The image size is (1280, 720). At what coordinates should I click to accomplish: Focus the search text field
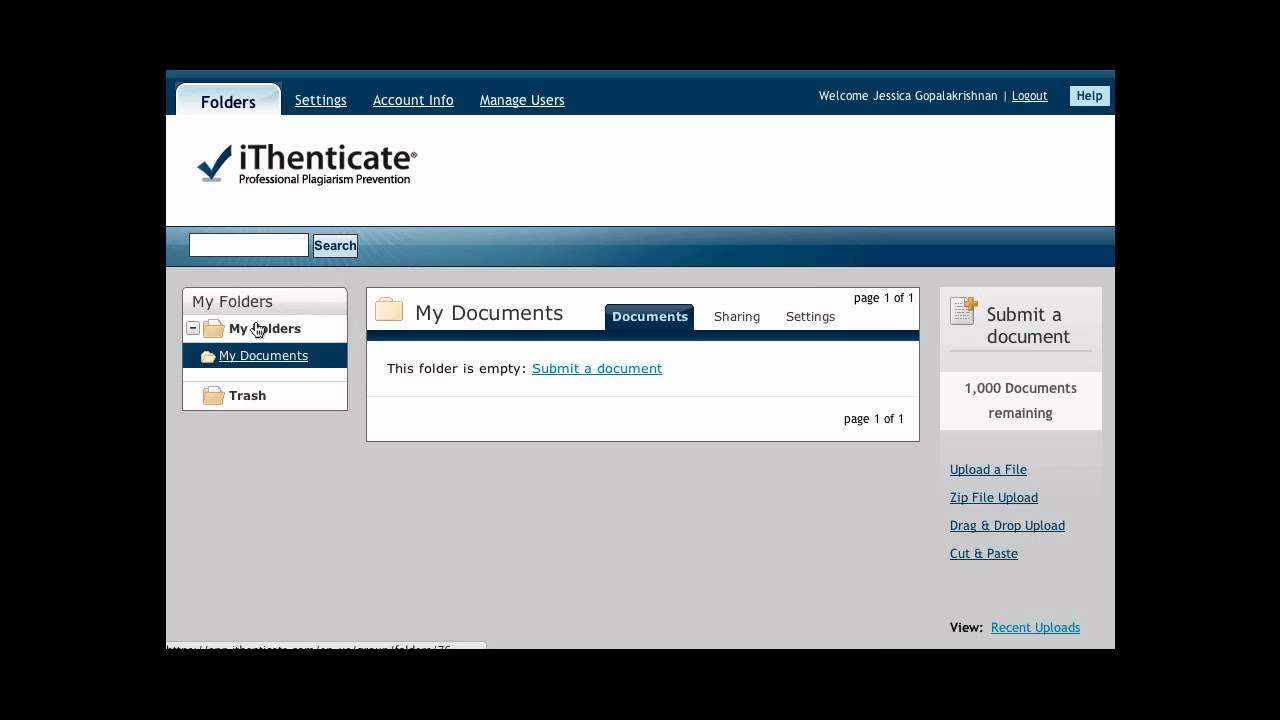point(249,245)
